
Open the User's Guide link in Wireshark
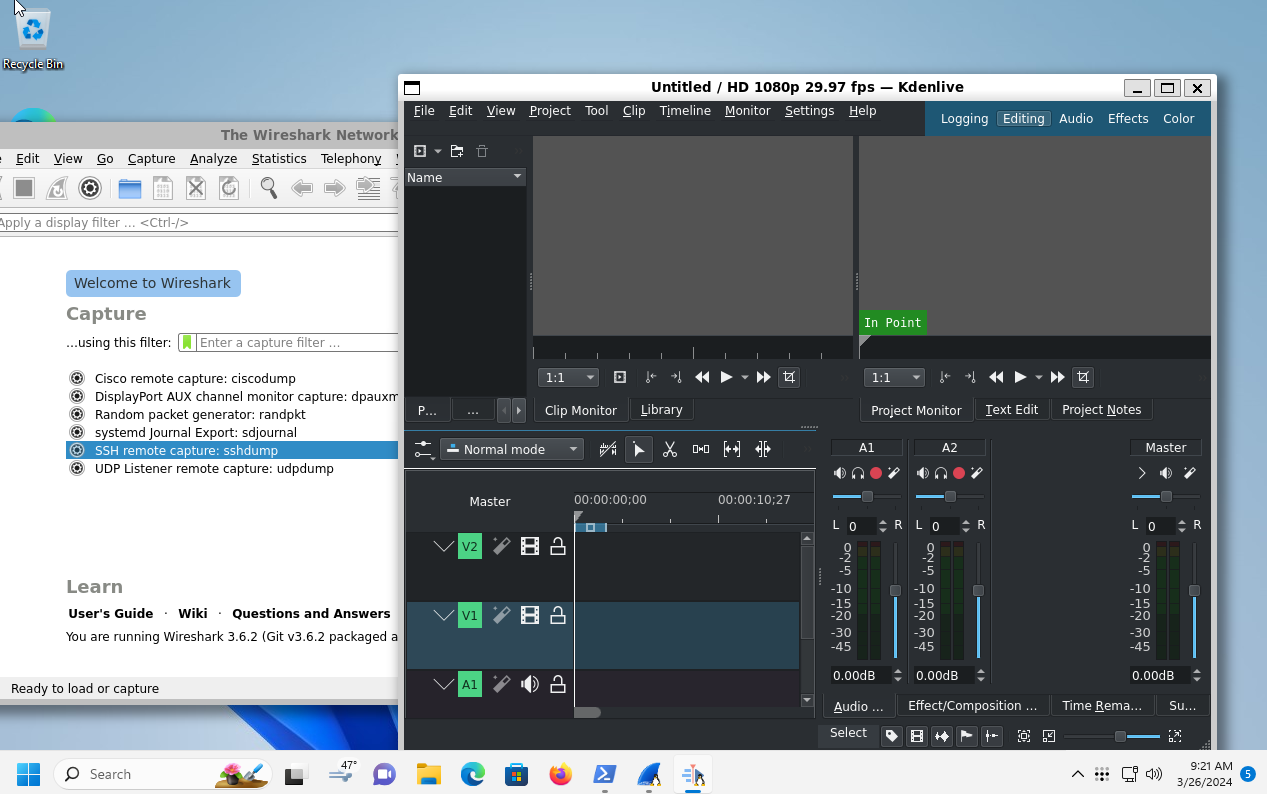111,614
